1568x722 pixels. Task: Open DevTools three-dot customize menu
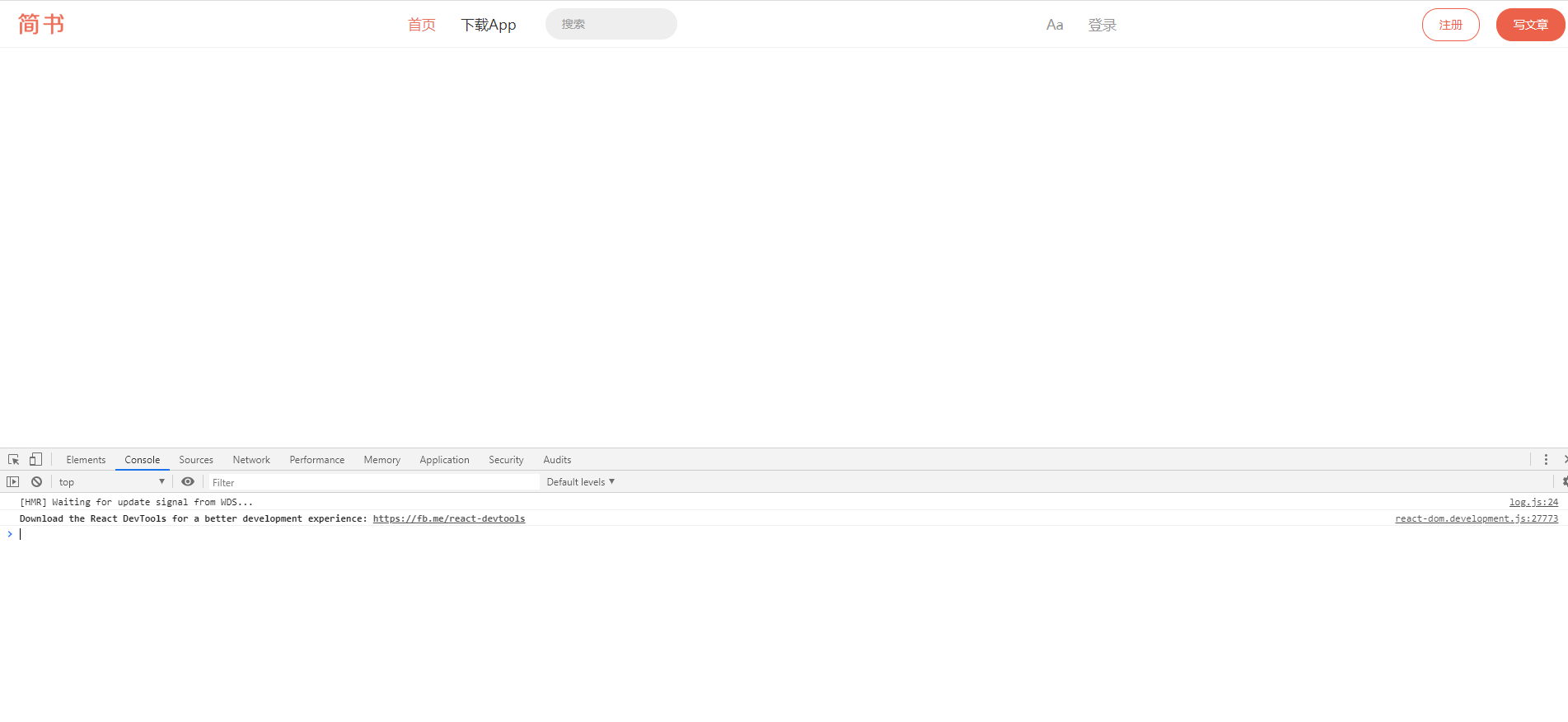(1546, 460)
